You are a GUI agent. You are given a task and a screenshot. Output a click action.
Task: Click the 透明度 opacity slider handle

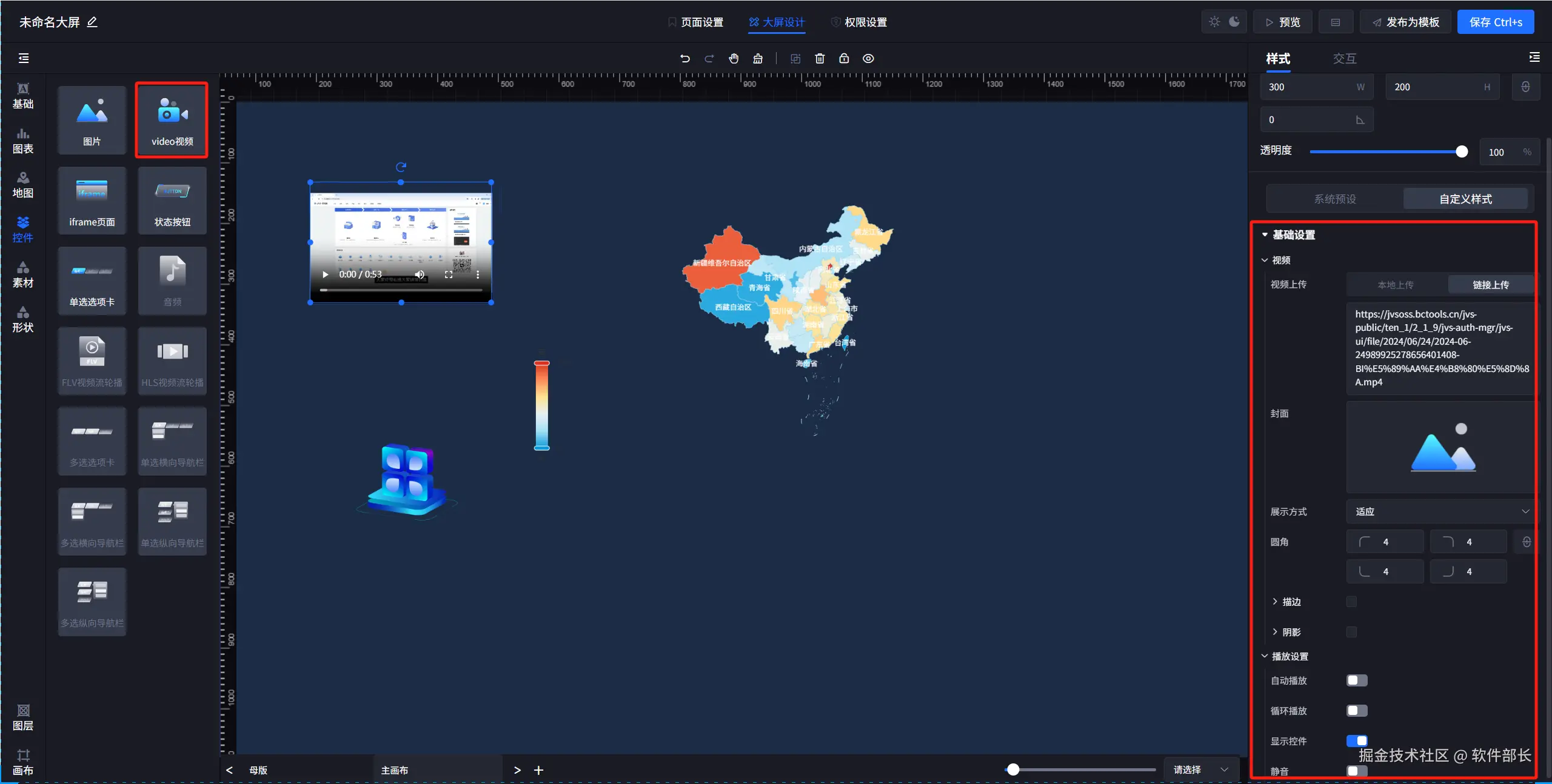pos(1462,151)
